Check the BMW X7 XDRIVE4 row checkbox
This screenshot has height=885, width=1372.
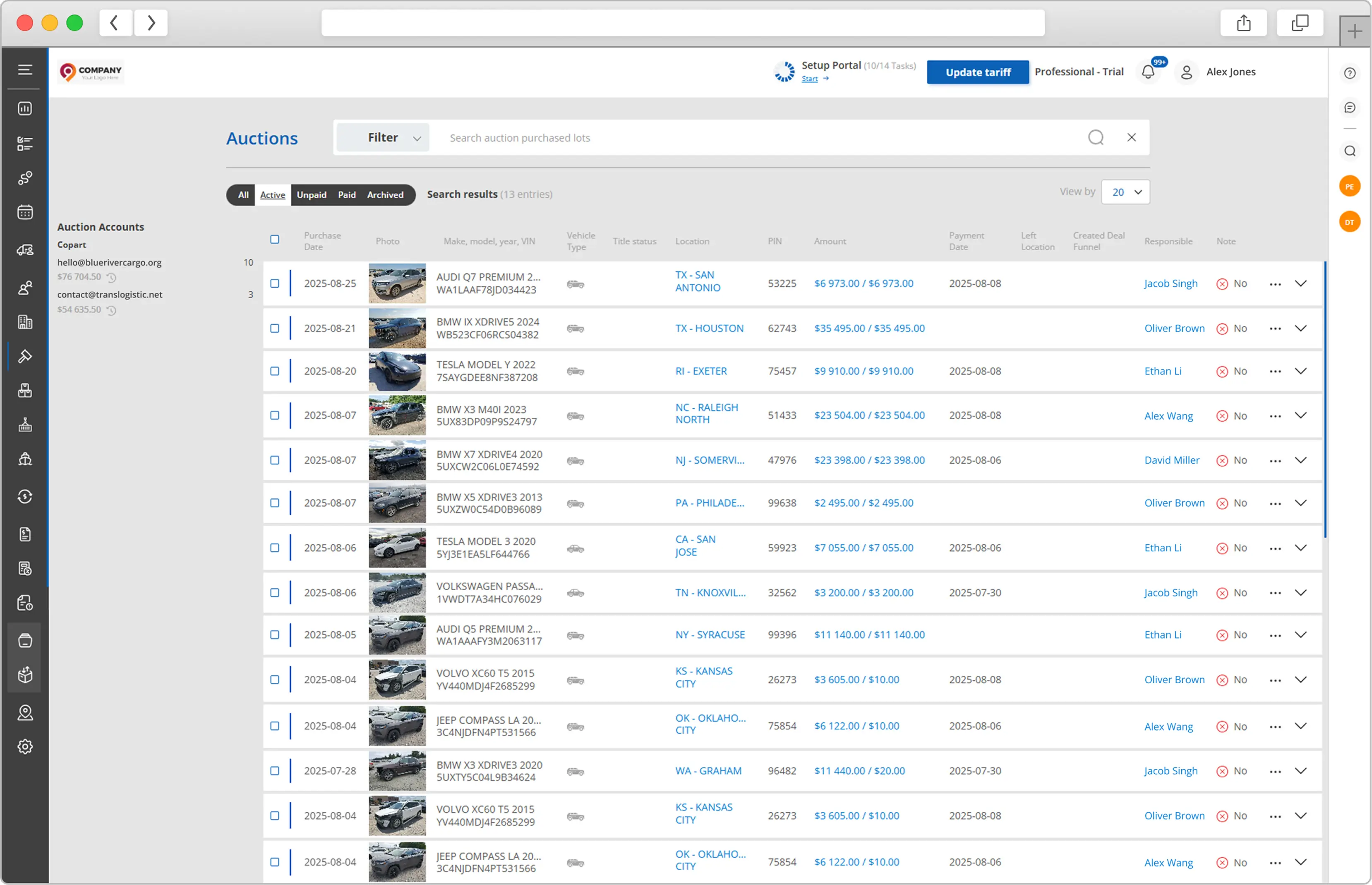[275, 460]
